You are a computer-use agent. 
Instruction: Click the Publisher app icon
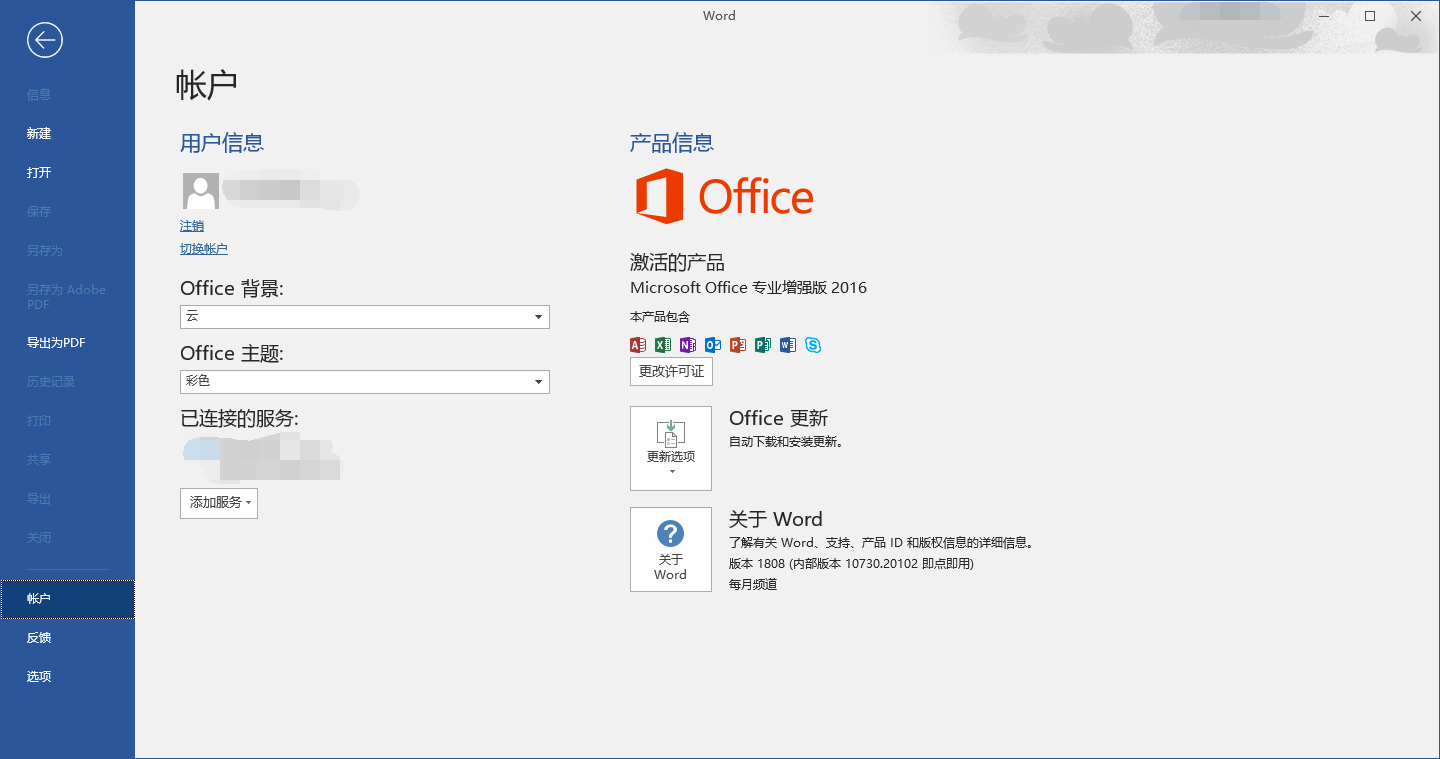(x=763, y=345)
